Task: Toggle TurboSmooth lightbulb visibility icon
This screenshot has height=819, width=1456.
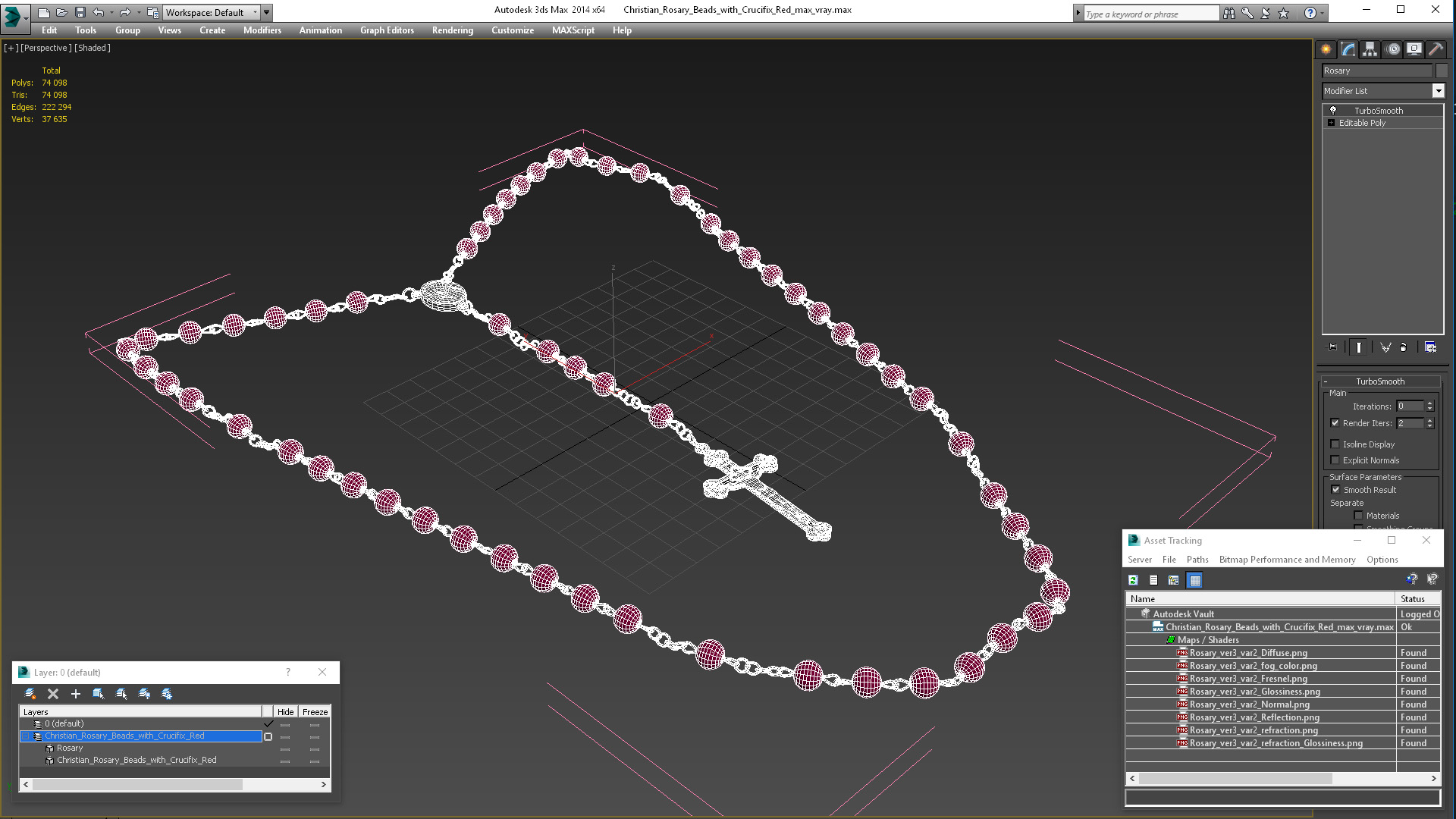Action: pyautogui.click(x=1333, y=111)
